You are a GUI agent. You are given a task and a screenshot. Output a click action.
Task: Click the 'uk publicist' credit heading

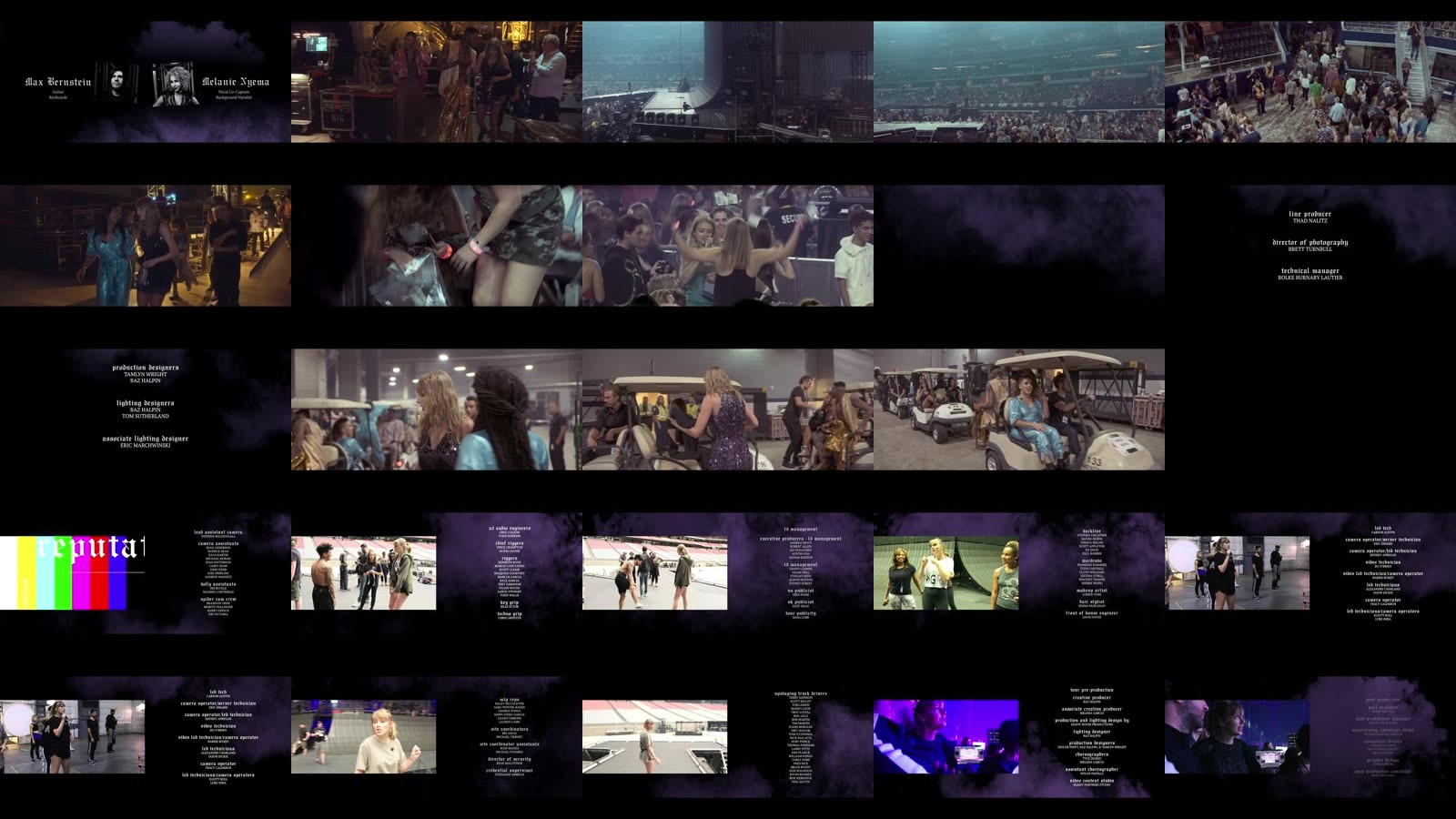801,602
